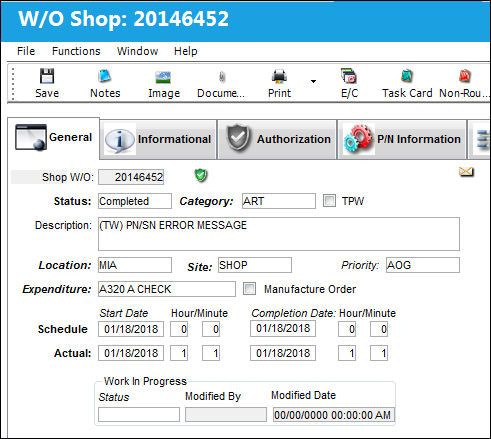Enable the Manufacture Order checkbox
The height and width of the screenshot is (439, 491).
[249, 289]
